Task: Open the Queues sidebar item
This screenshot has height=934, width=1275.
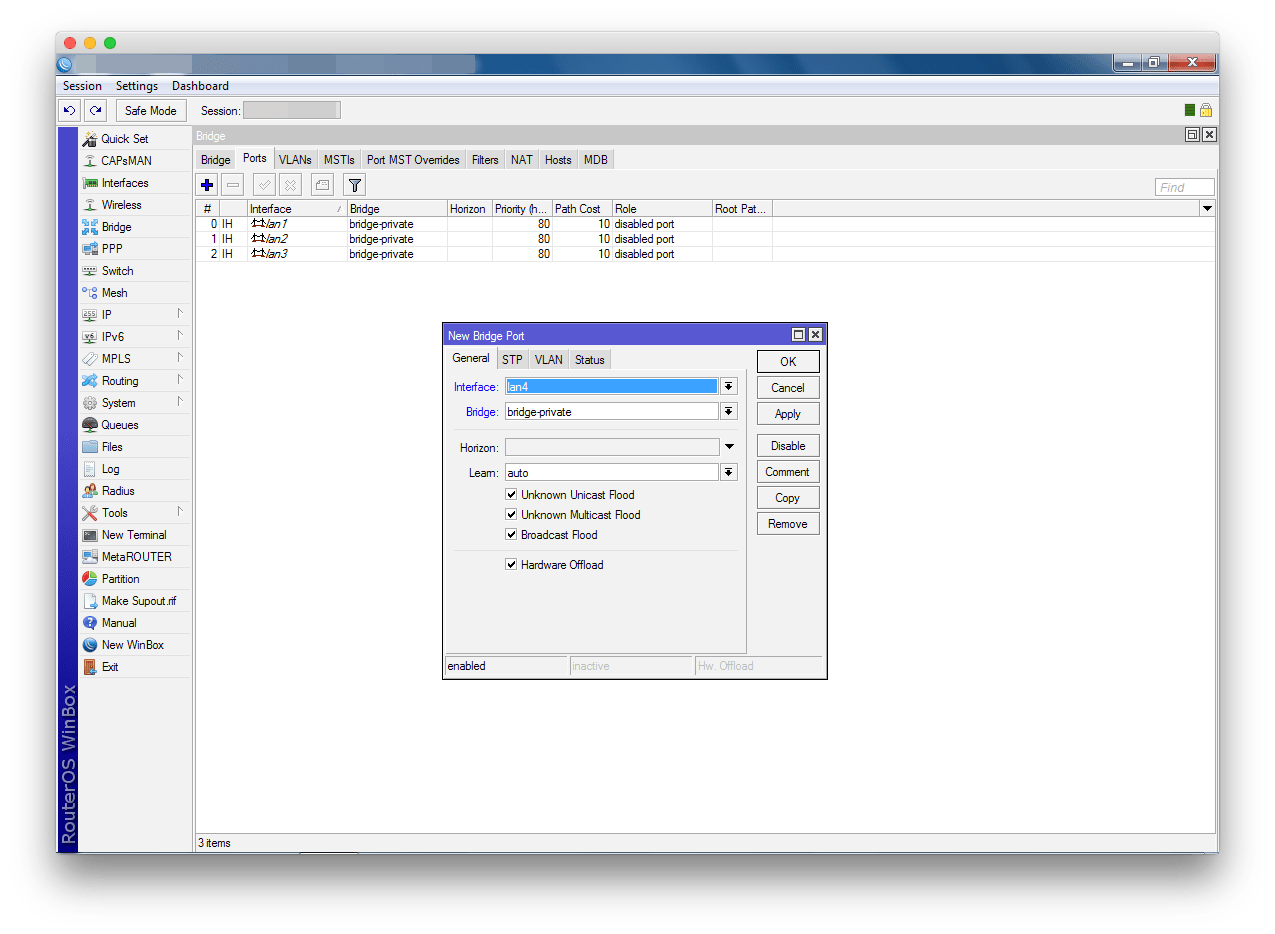Action: [120, 425]
